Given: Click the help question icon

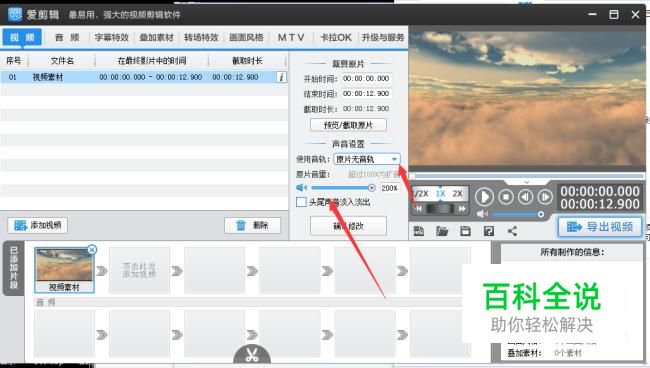Looking at the screenshot, I should pyautogui.click(x=489, y=231).
